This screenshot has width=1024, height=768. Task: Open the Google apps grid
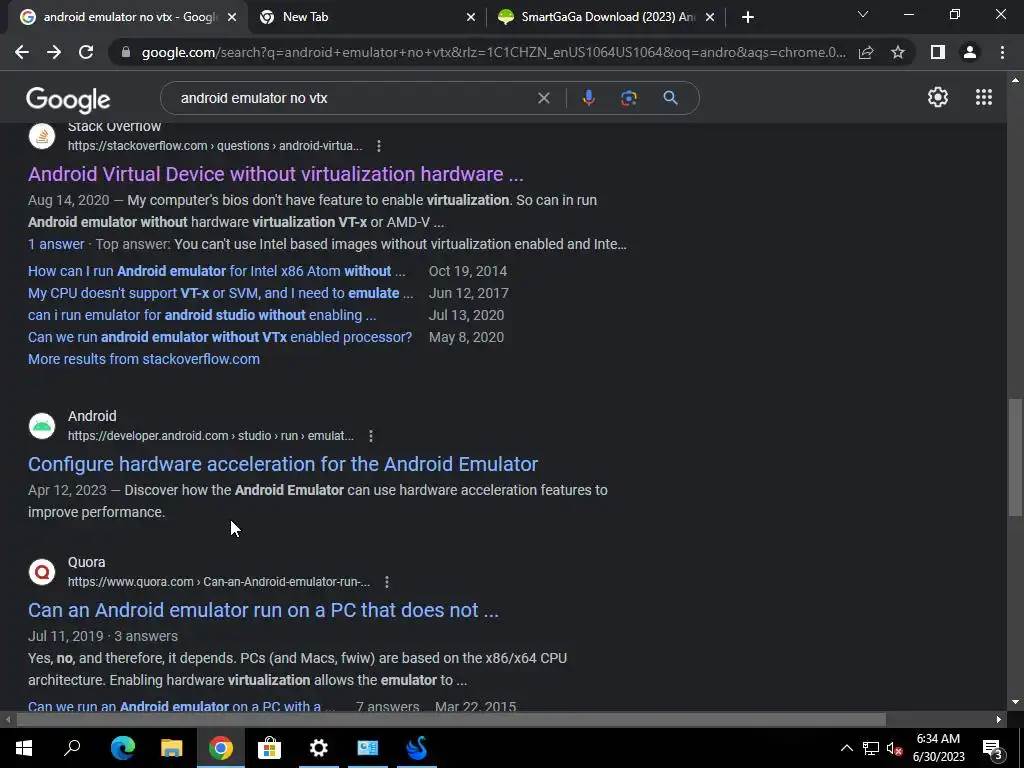[984, 97]
